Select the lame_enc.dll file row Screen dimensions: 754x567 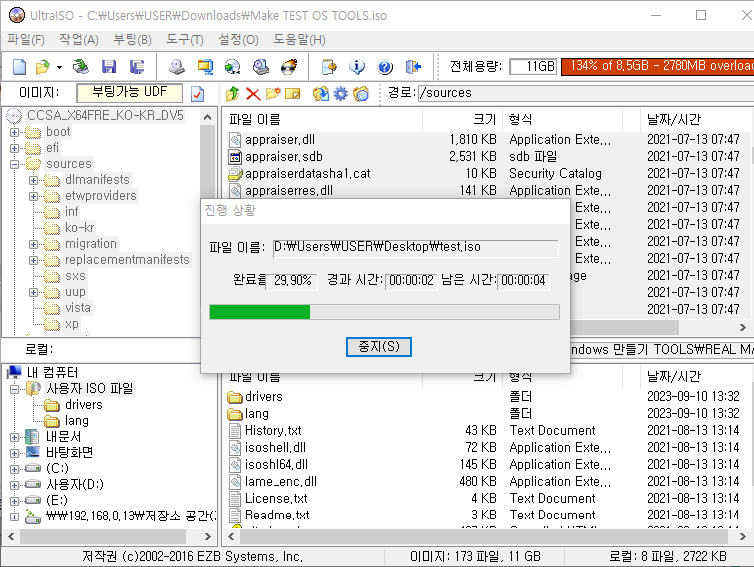(487, 481)
